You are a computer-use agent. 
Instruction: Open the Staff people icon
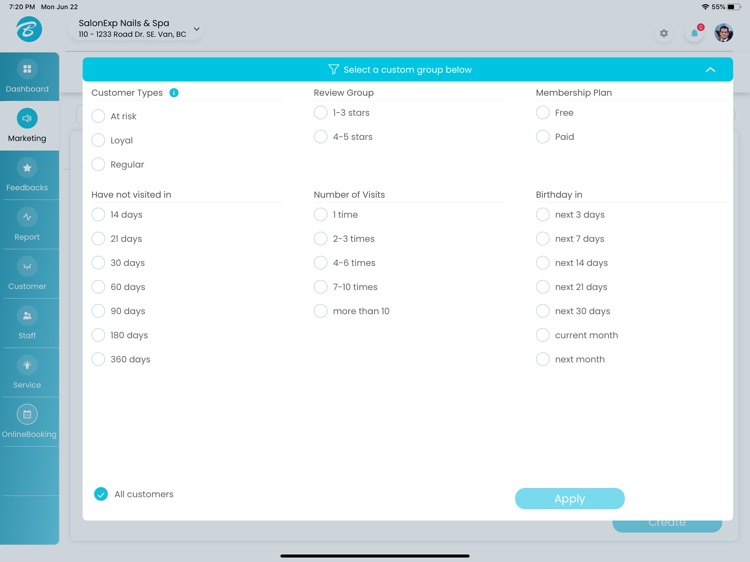click(27, 316)
